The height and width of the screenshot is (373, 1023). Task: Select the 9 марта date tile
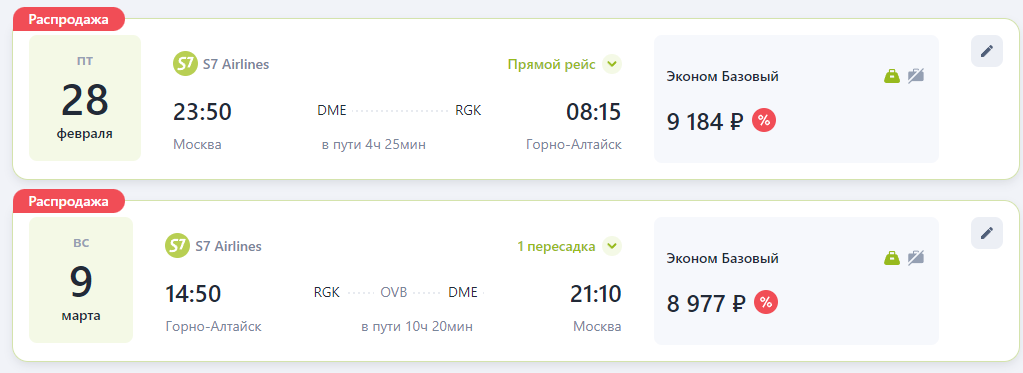click(x=81, y=280)
